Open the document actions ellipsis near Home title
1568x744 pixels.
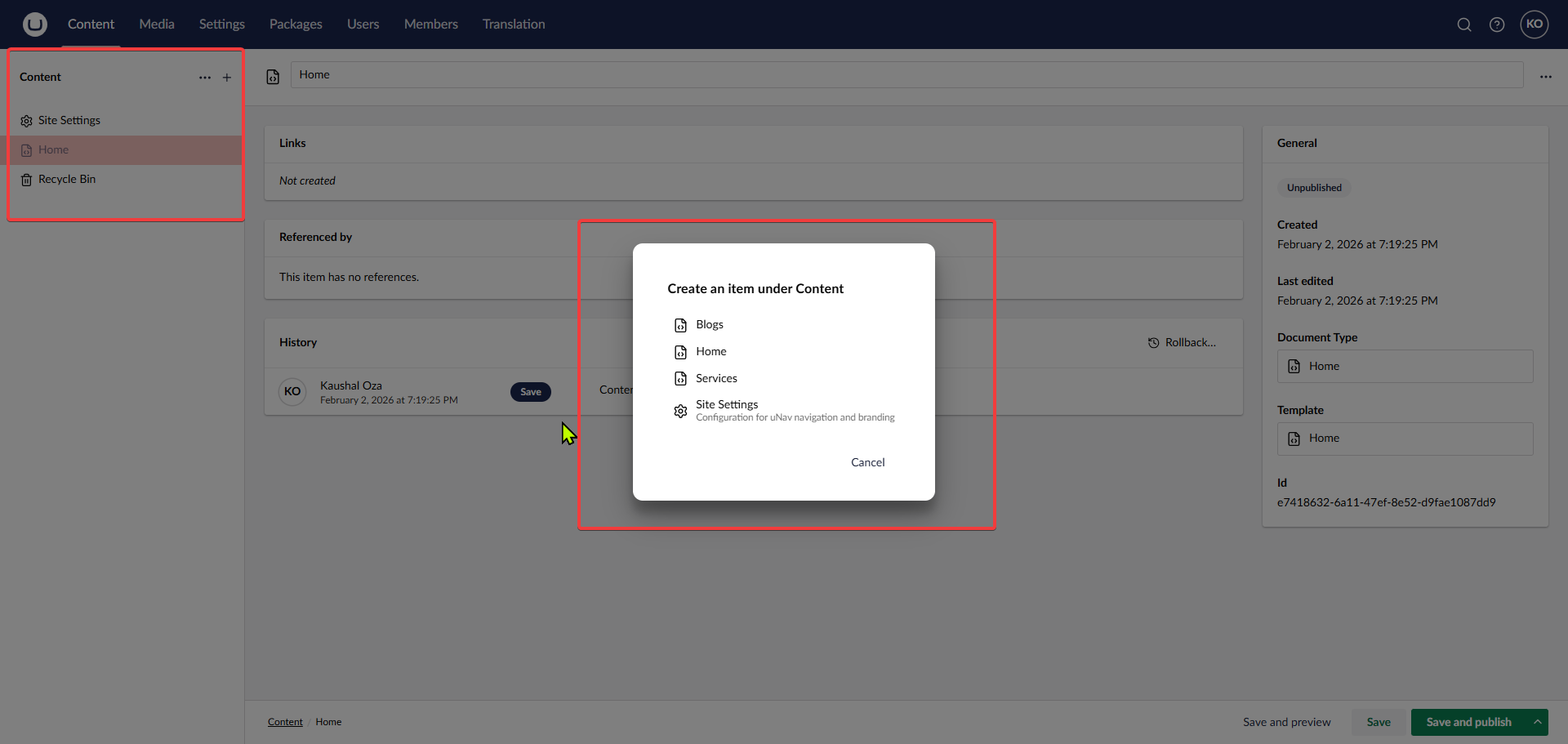(1546, 75)
